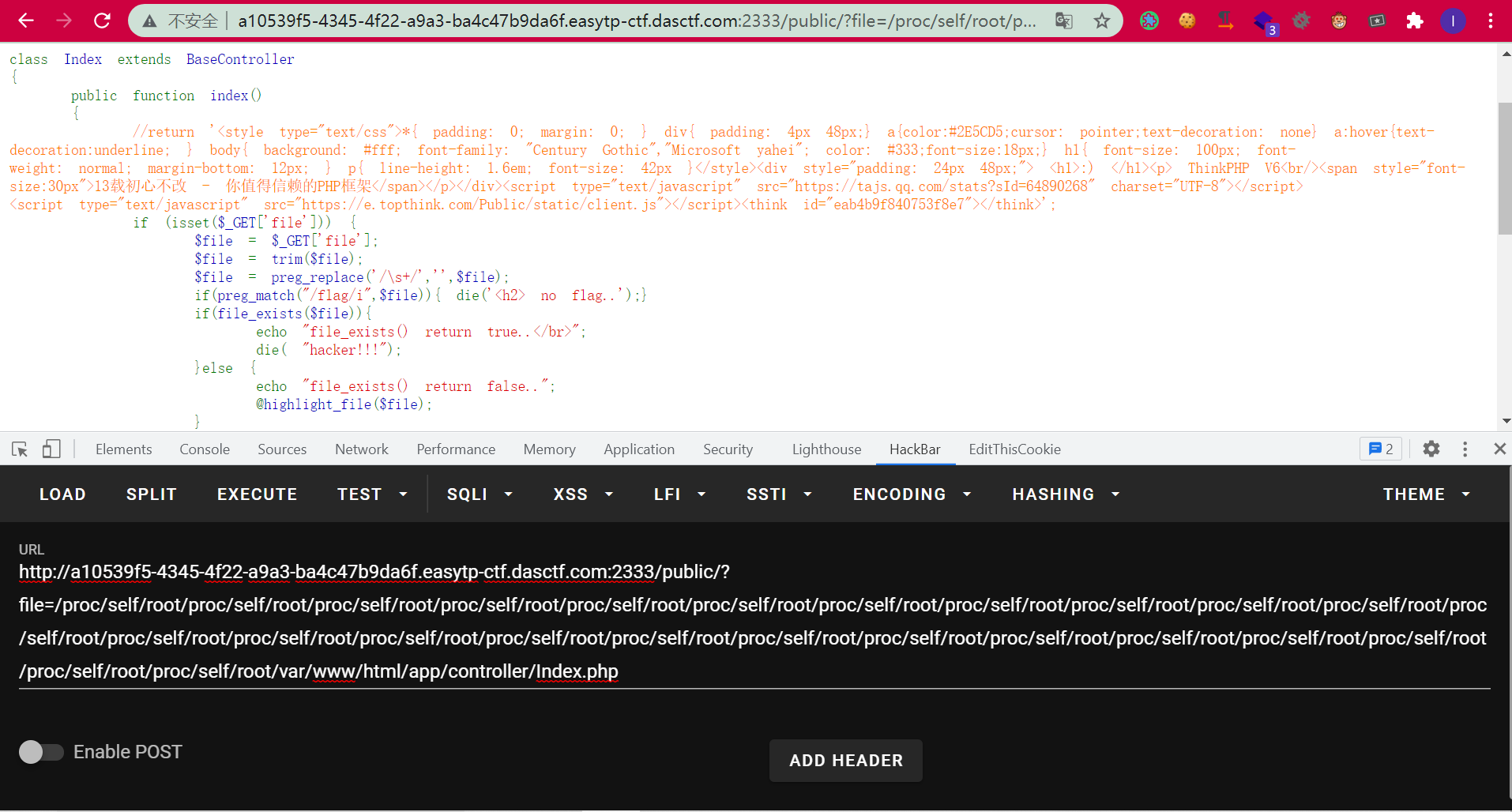Open the media extension icon

coord(1377,21)
